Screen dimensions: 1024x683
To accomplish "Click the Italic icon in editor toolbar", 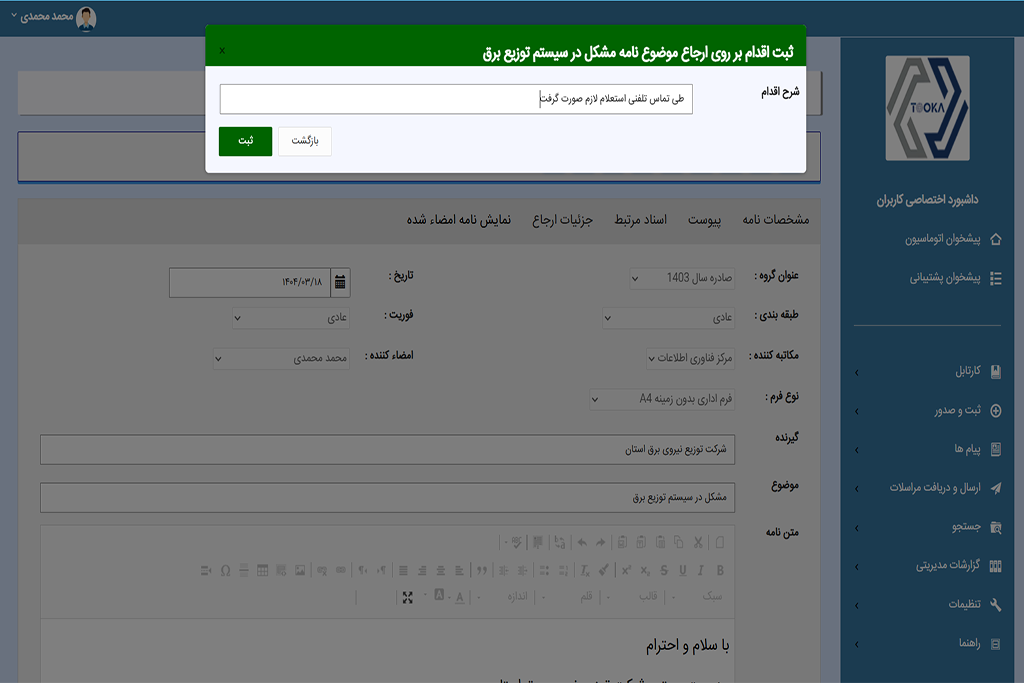I will (701, 570).
